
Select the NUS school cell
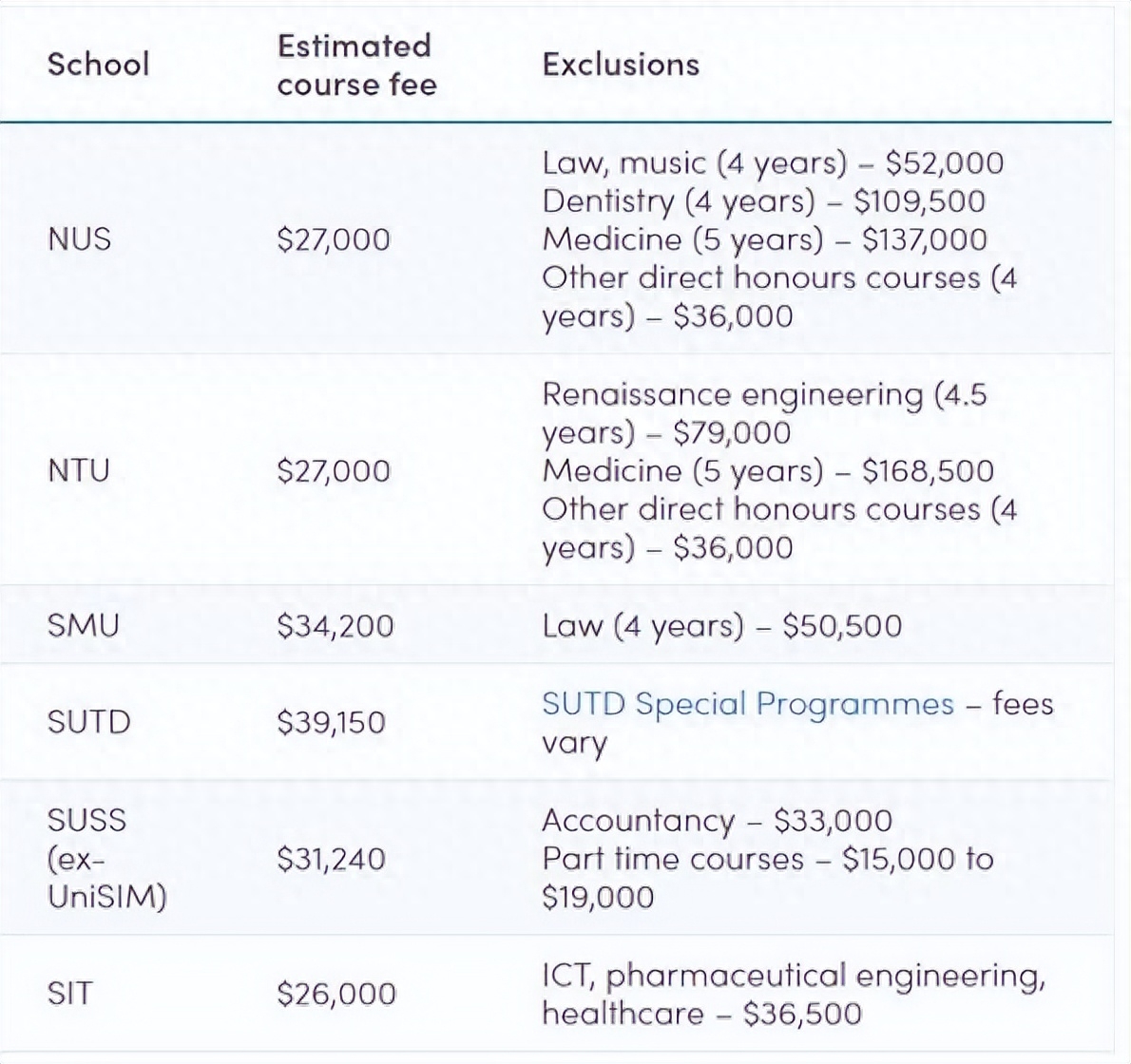click(79, 238)
